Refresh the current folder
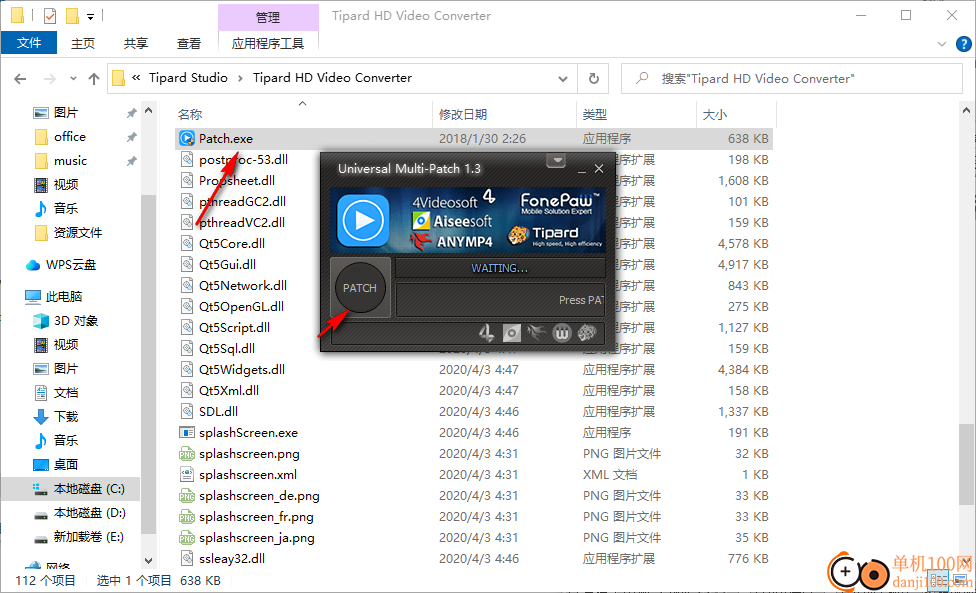The width and height of the screenshot is (976, 593). pos(594,78)
